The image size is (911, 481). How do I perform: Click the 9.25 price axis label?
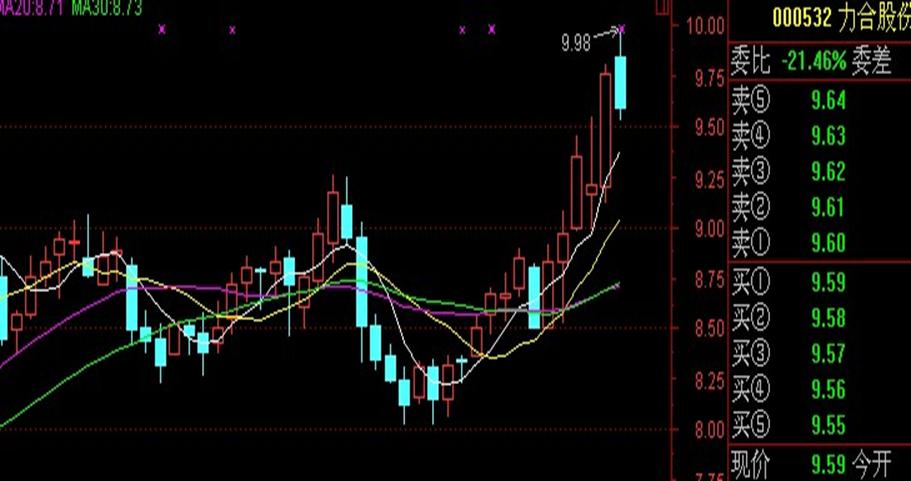(x=710, y=178)
